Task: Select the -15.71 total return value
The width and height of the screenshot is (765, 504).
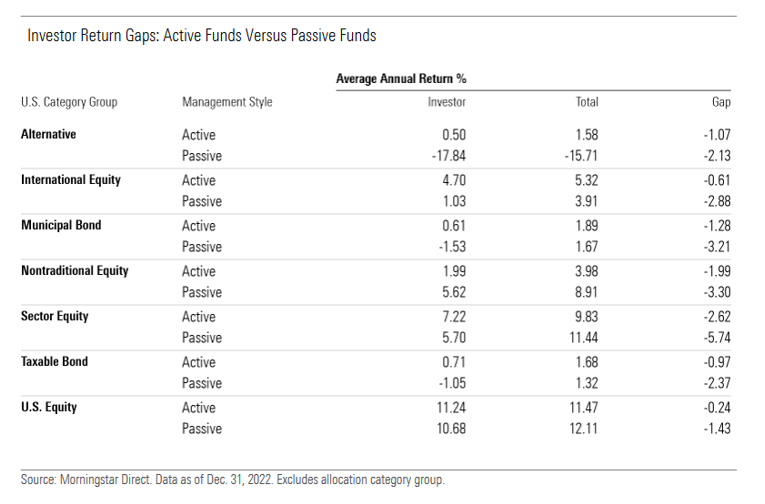Action: coord(580,156)
